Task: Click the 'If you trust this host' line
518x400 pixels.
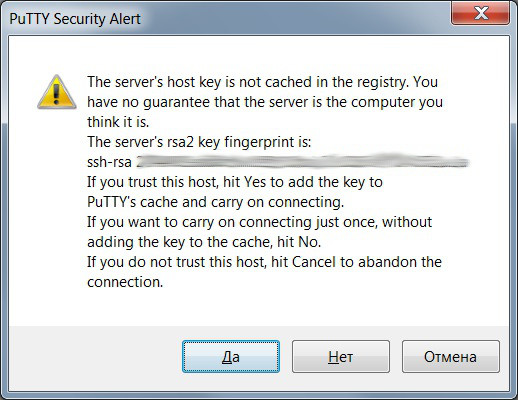Action: click(x=235, y=182)
